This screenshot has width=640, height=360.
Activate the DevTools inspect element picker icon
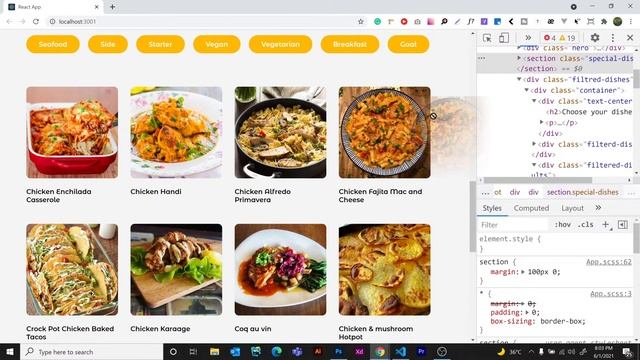487,38
